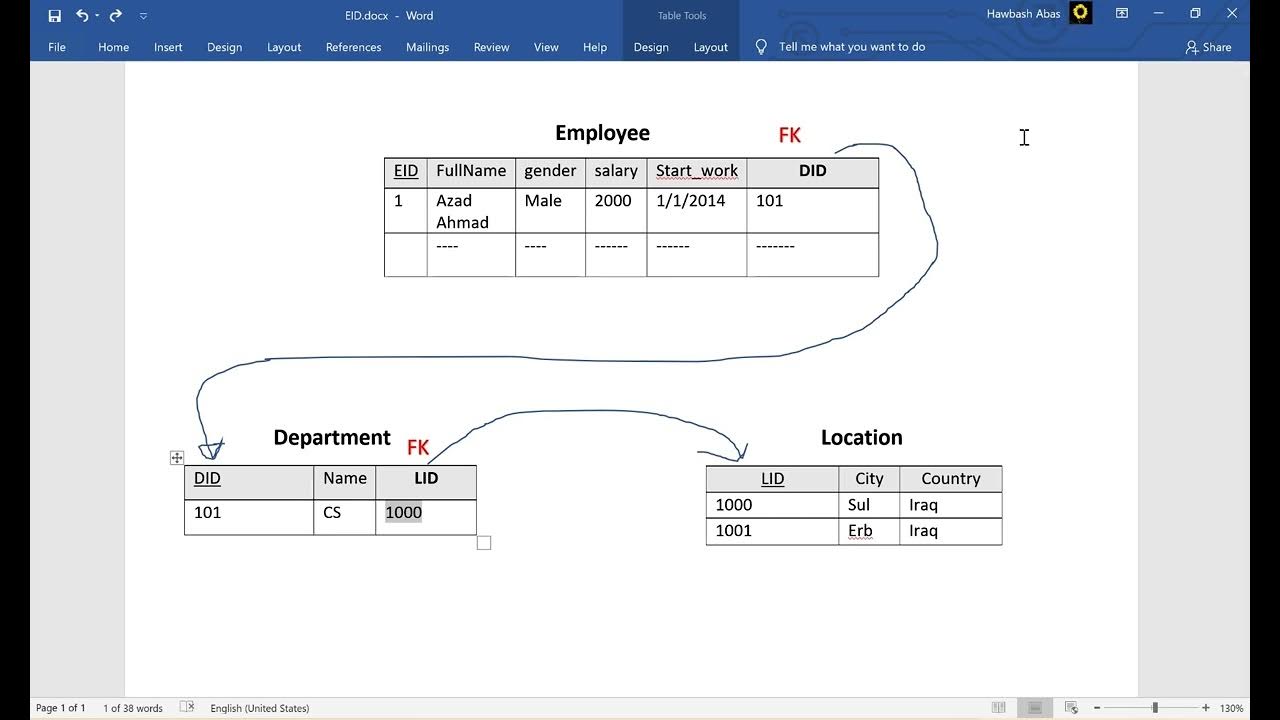Image resolution: width=1280 pixels, height=720 pixels.
Task: Click the CS cell in Department table
Action: (x=345, y=517)
